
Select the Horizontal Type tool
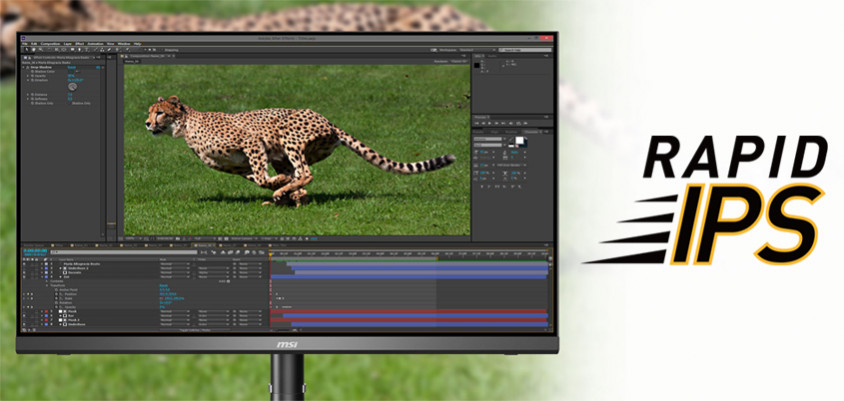point(87,50)
